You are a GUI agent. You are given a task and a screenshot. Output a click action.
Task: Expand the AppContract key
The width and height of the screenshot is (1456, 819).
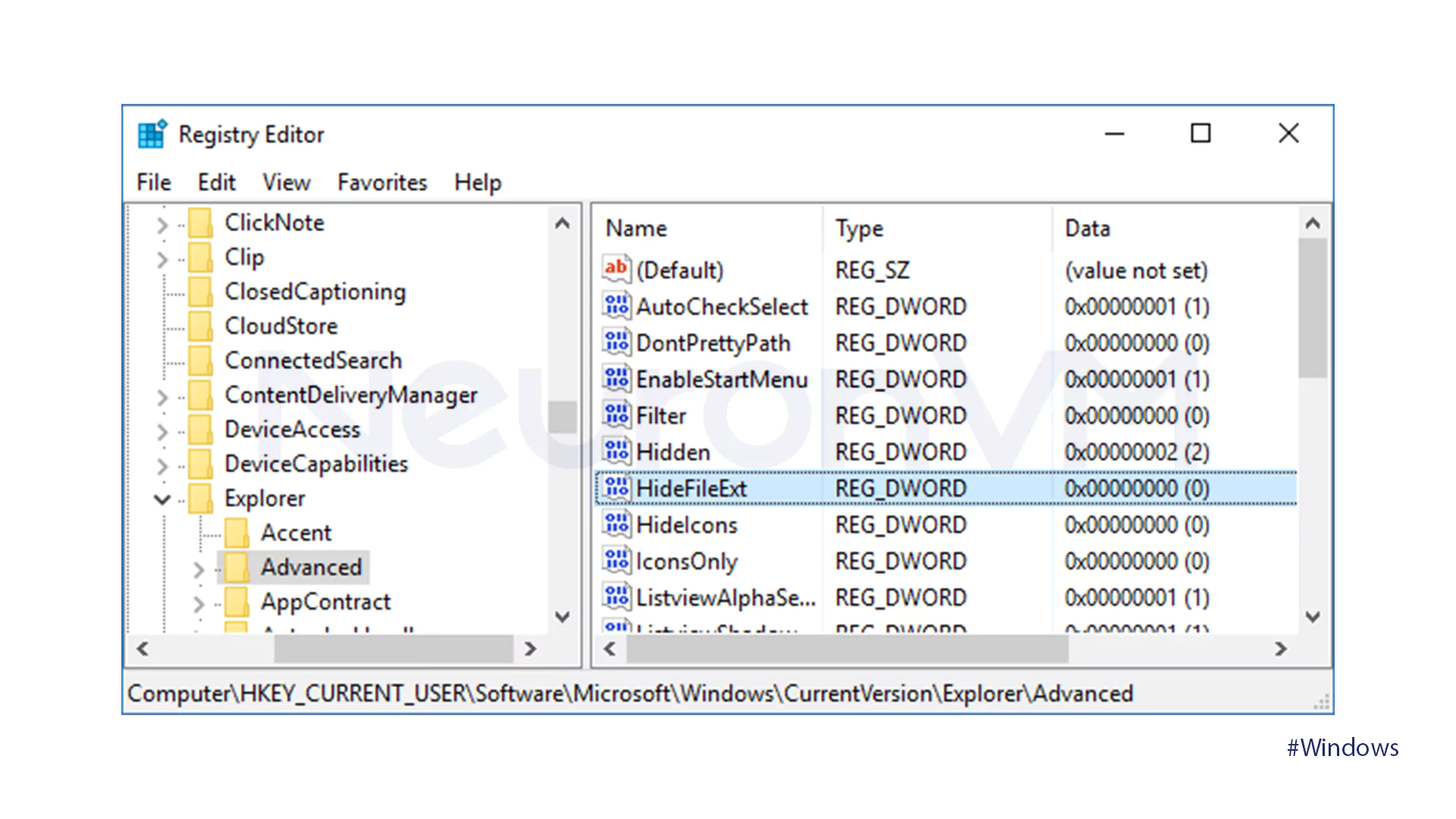point(198,602)
